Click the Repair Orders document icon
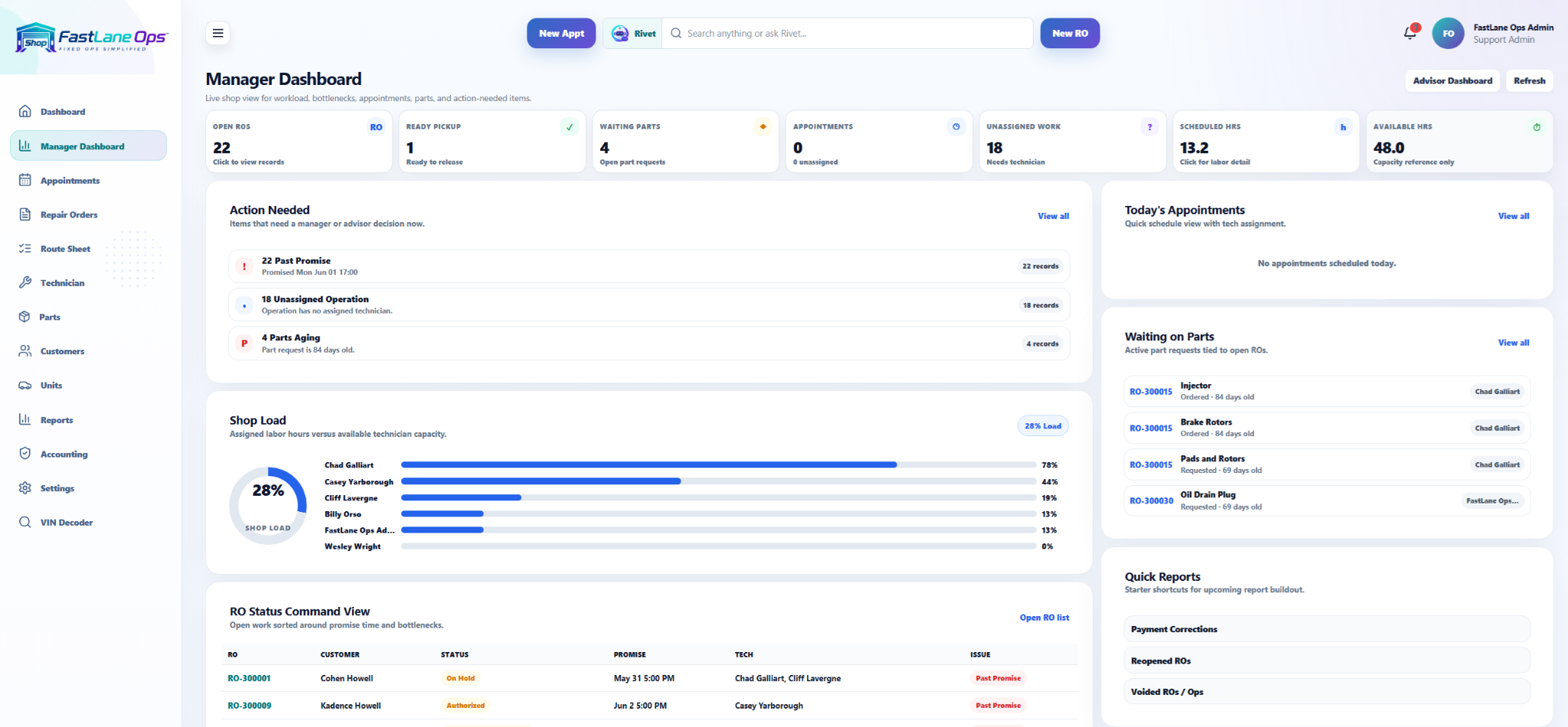1568x727 pixels. point(25,215)
